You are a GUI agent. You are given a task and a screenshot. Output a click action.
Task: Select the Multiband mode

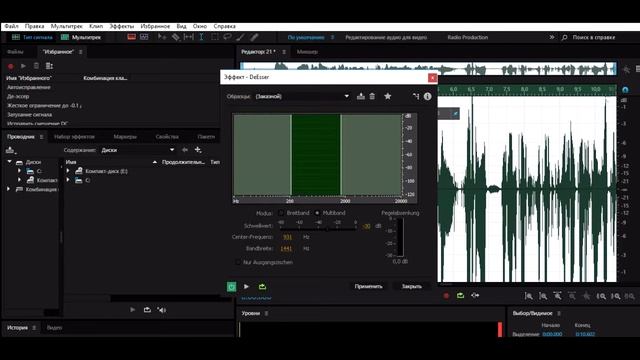317,213
